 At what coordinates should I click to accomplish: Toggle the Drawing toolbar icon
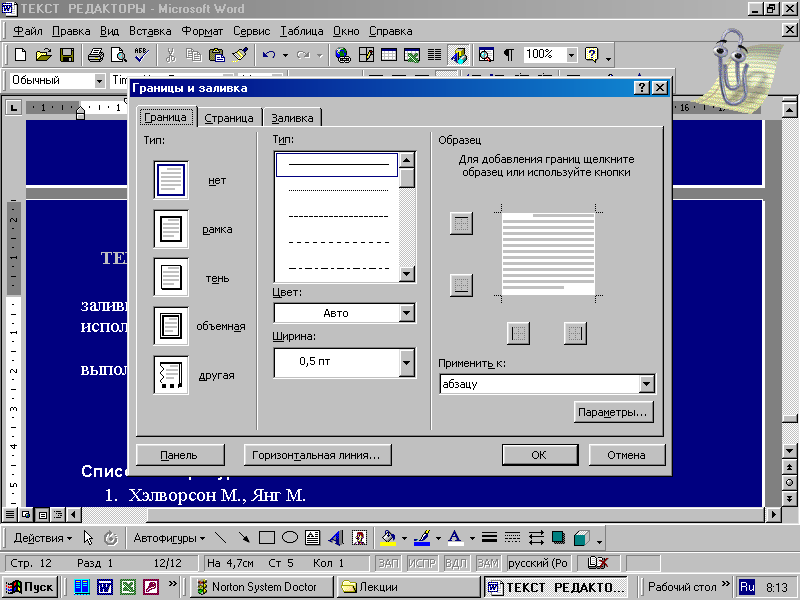pyautogui.click(x=459, y=55)
